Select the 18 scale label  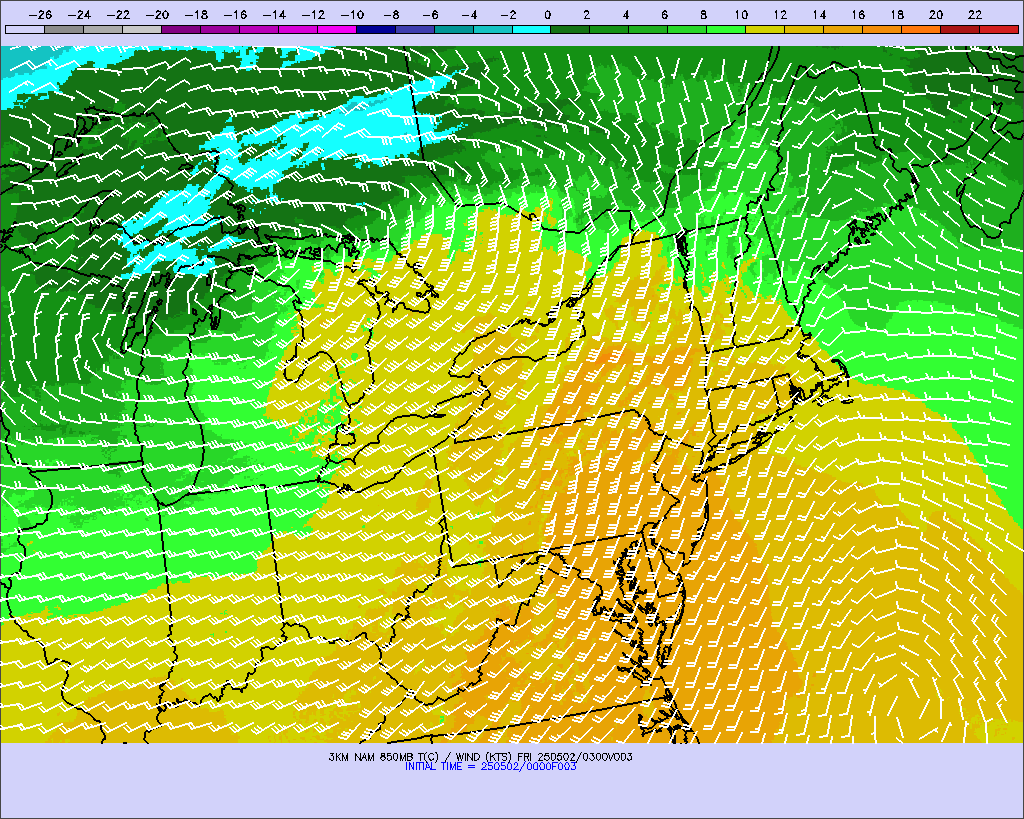click(x=897, y=14)
